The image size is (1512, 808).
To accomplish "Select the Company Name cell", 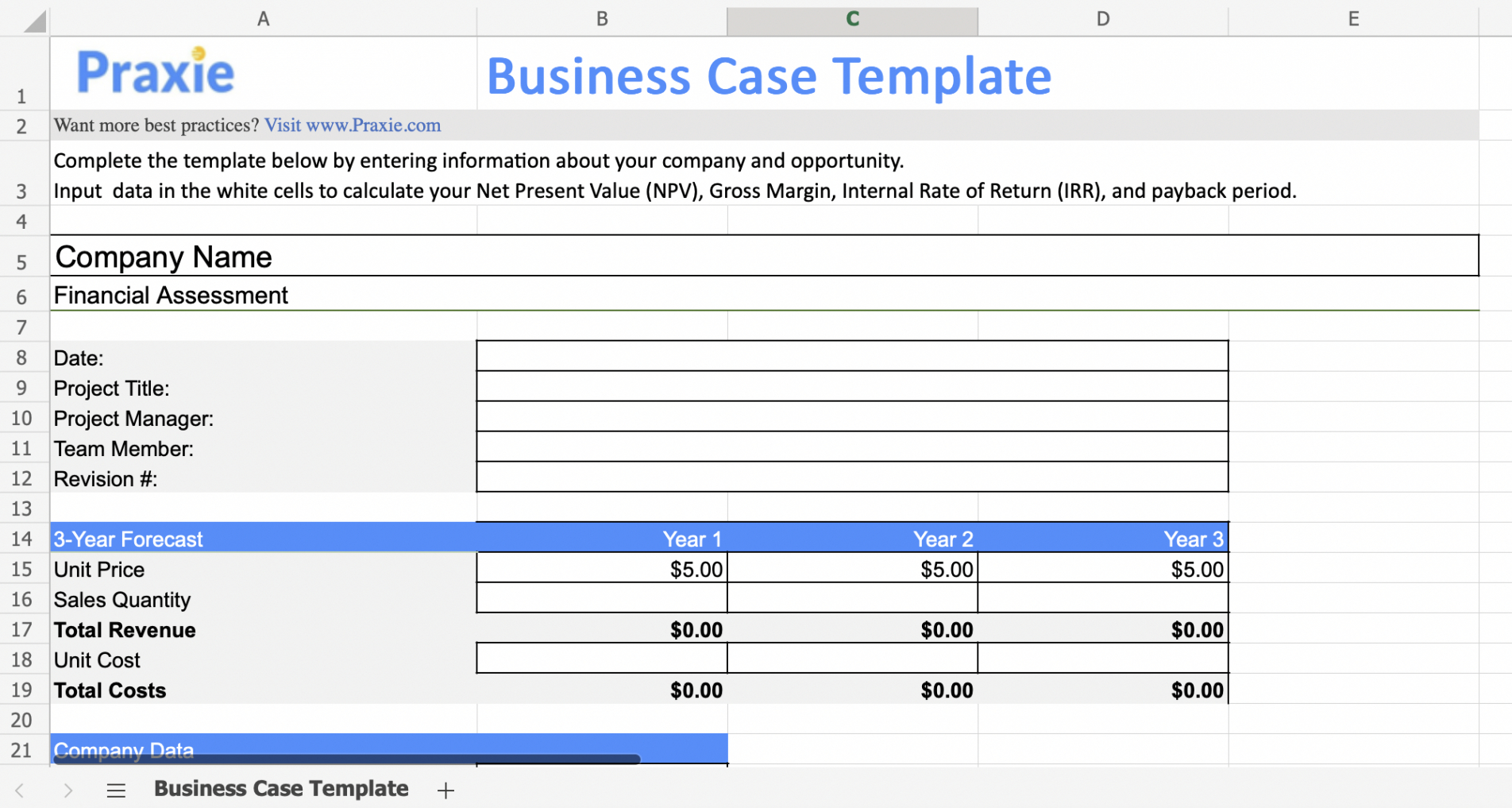I will click(x=764, y=256).
